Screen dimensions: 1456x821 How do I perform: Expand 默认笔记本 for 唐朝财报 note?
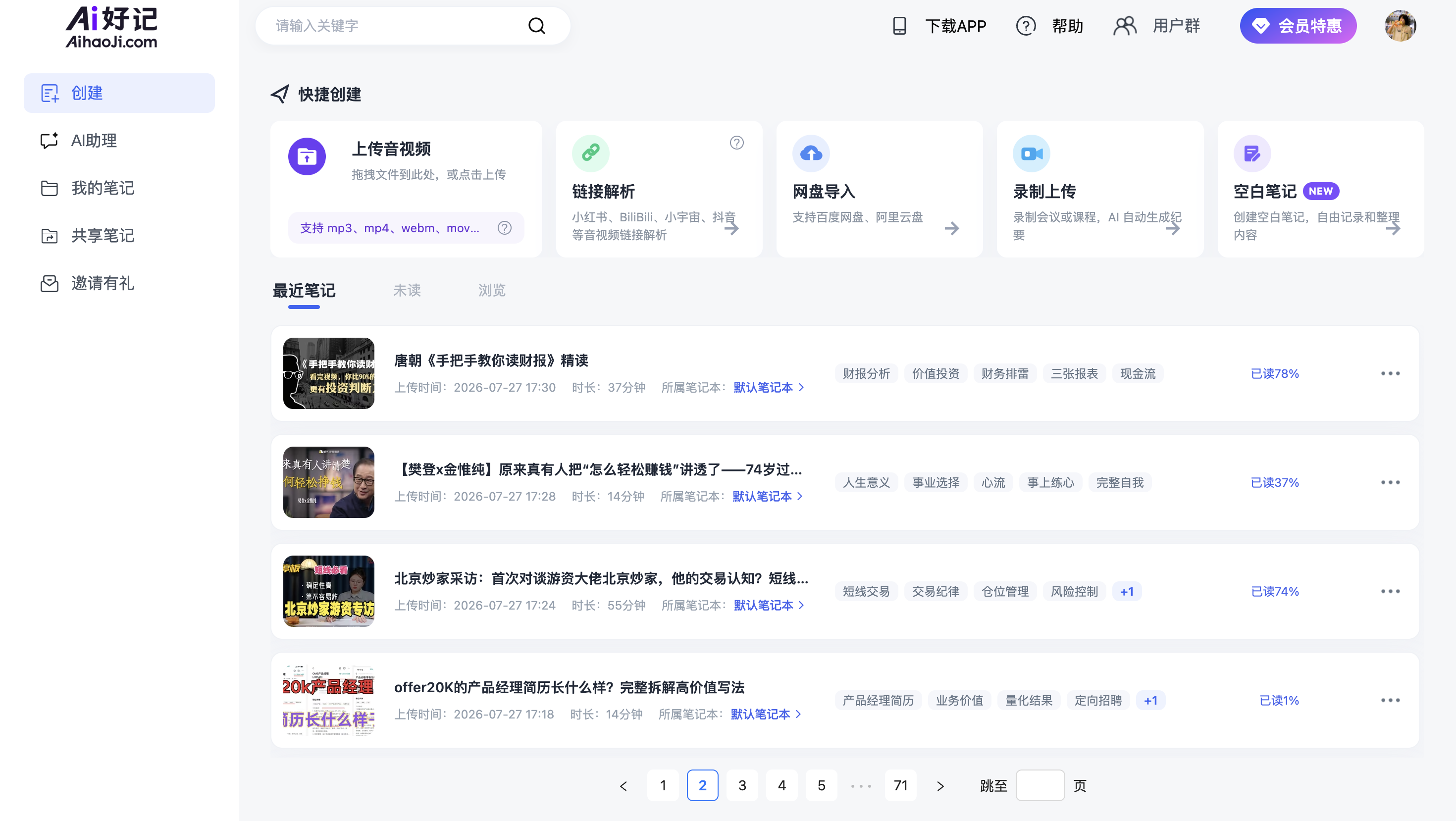(769, 388)
